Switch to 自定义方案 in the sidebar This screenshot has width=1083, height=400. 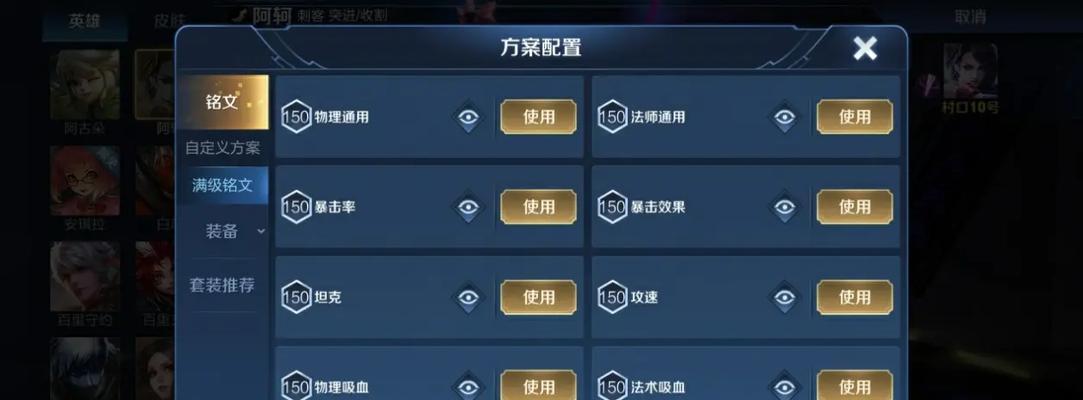[x=222, y=148]
